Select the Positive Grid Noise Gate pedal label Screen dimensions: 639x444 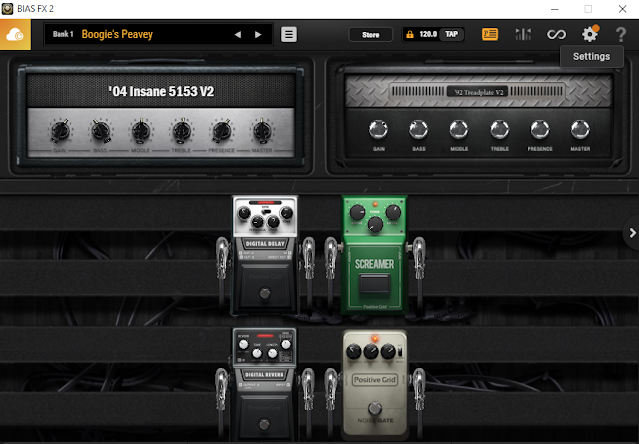click(x=375, y=380)
